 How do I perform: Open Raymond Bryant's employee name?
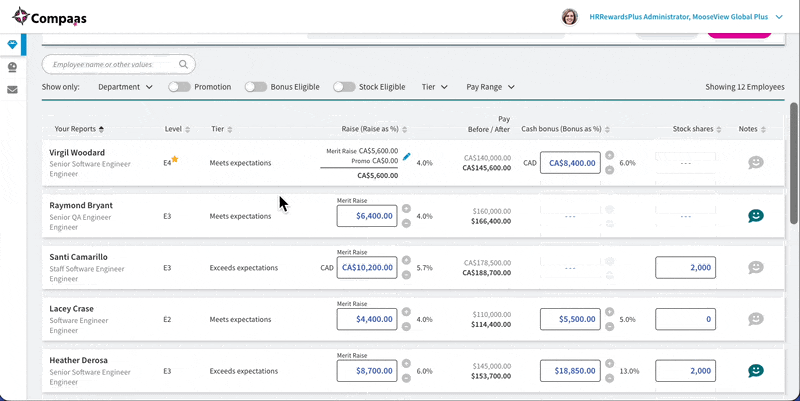81,205
